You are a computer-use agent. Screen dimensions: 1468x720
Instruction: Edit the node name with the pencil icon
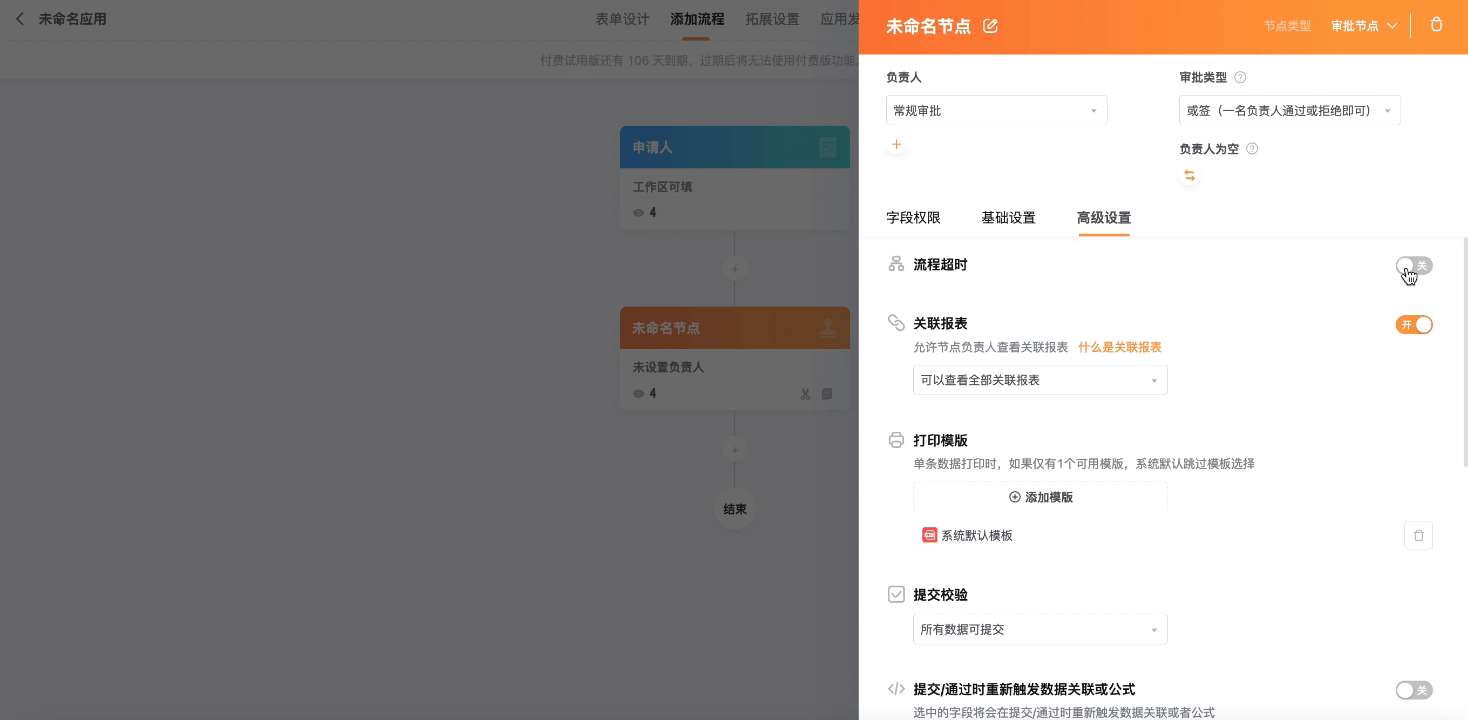coord(990,26)
